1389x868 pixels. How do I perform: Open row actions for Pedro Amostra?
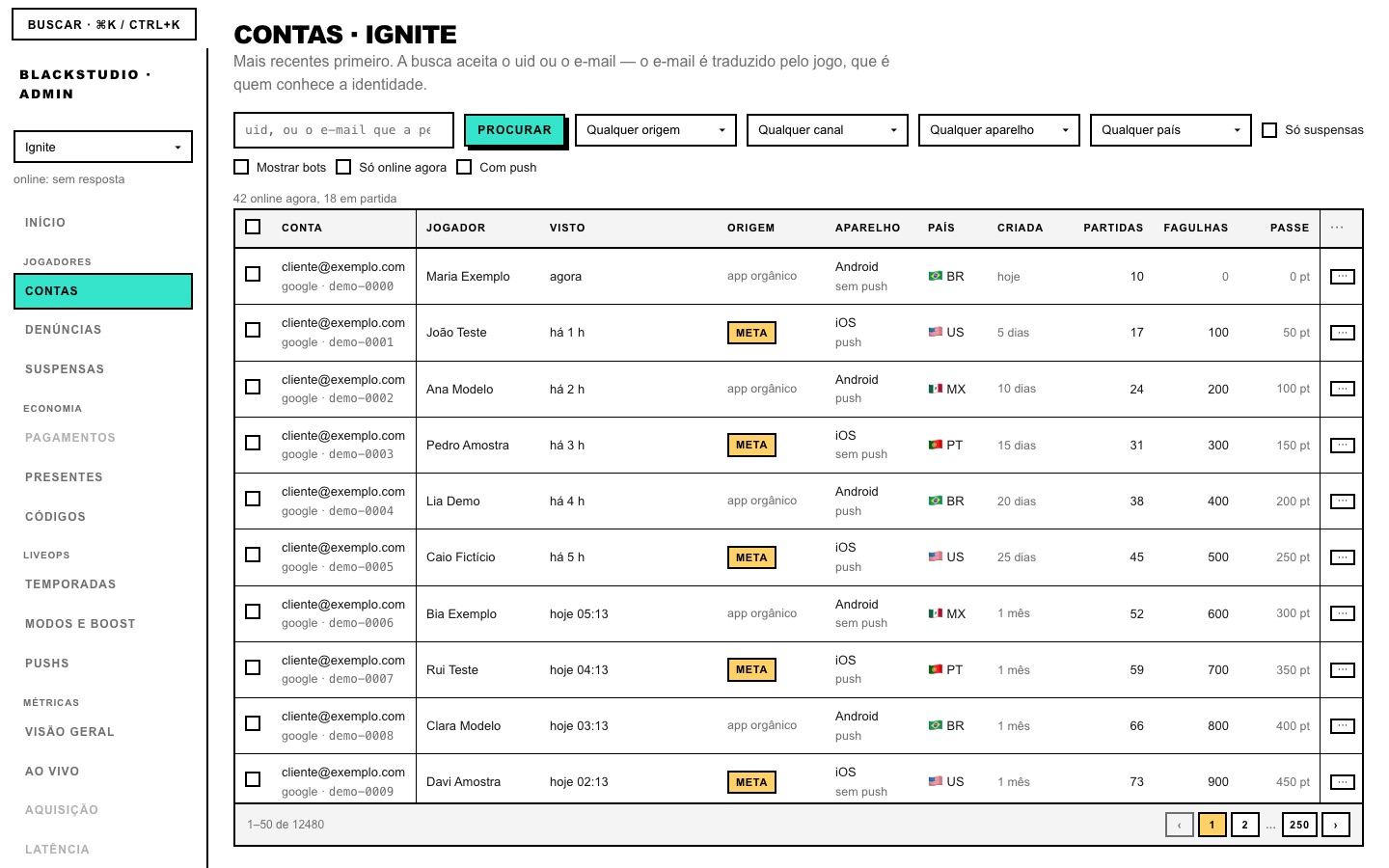[x=1342, y=446]
